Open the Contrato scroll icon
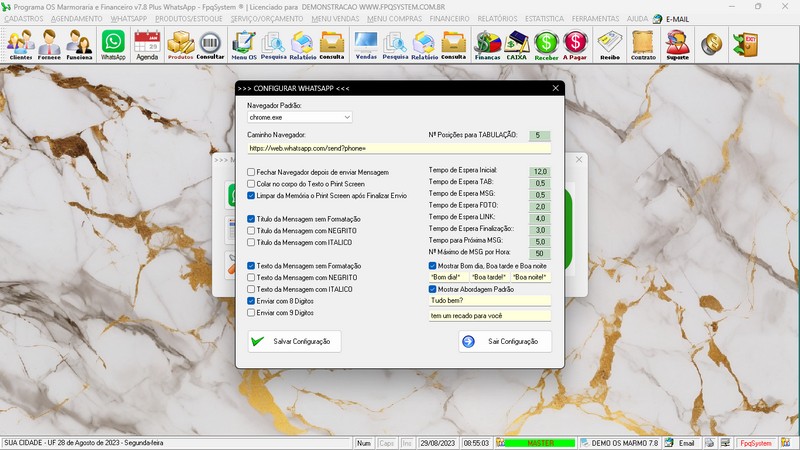Image resolution: width=800 pixels, height=450 pixels. [x=643, y=45]
